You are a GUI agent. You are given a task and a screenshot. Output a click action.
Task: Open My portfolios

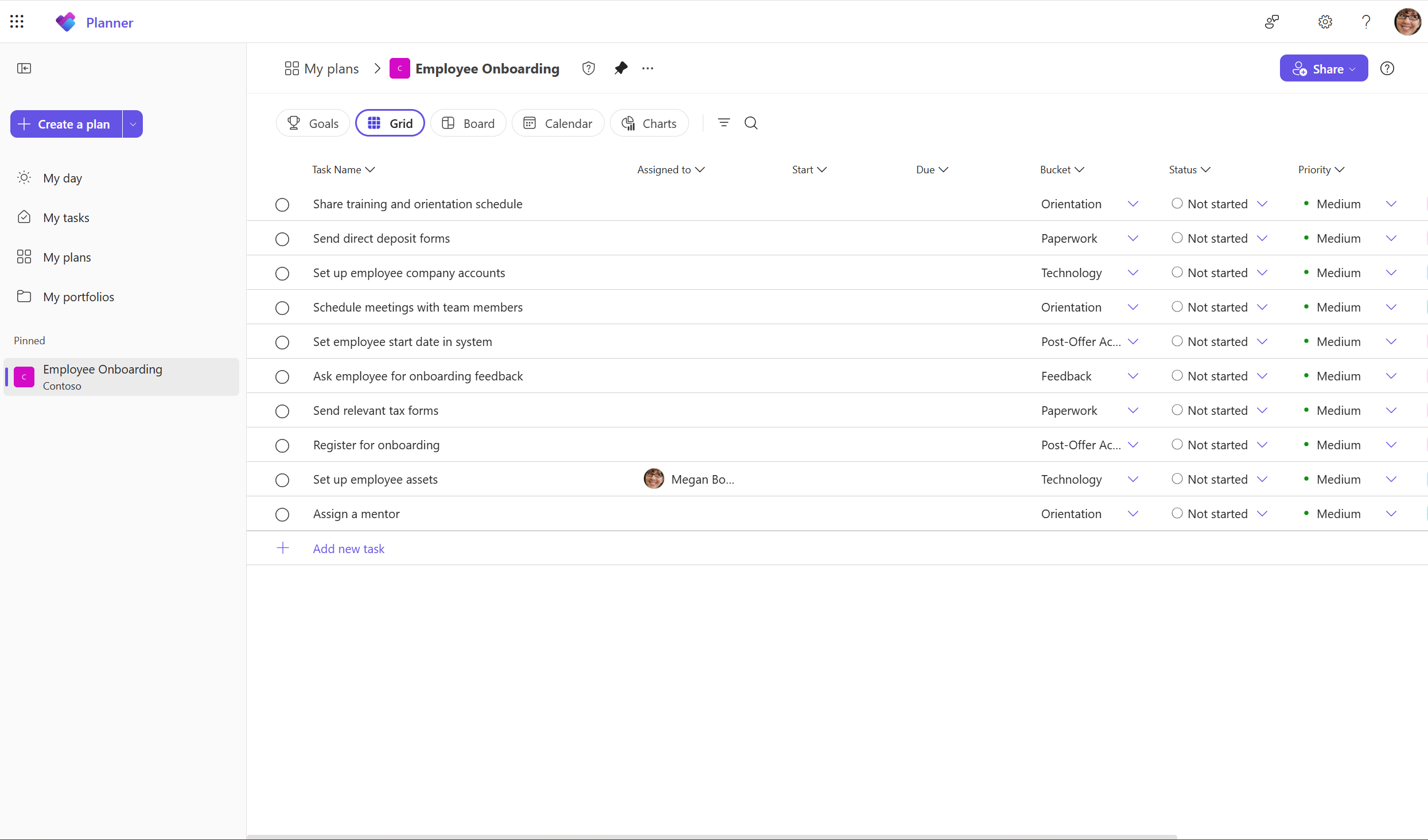click(79, 297)
